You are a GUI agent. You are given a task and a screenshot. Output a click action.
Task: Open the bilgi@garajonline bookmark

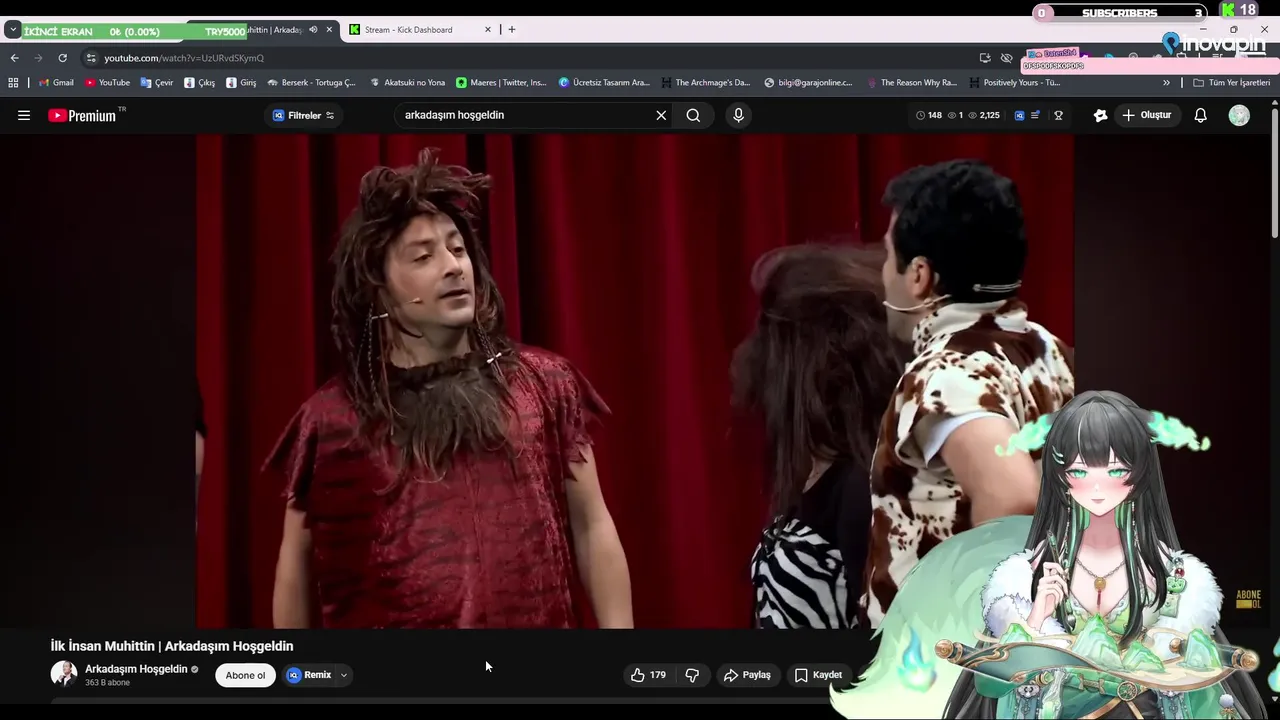point(808,83)
